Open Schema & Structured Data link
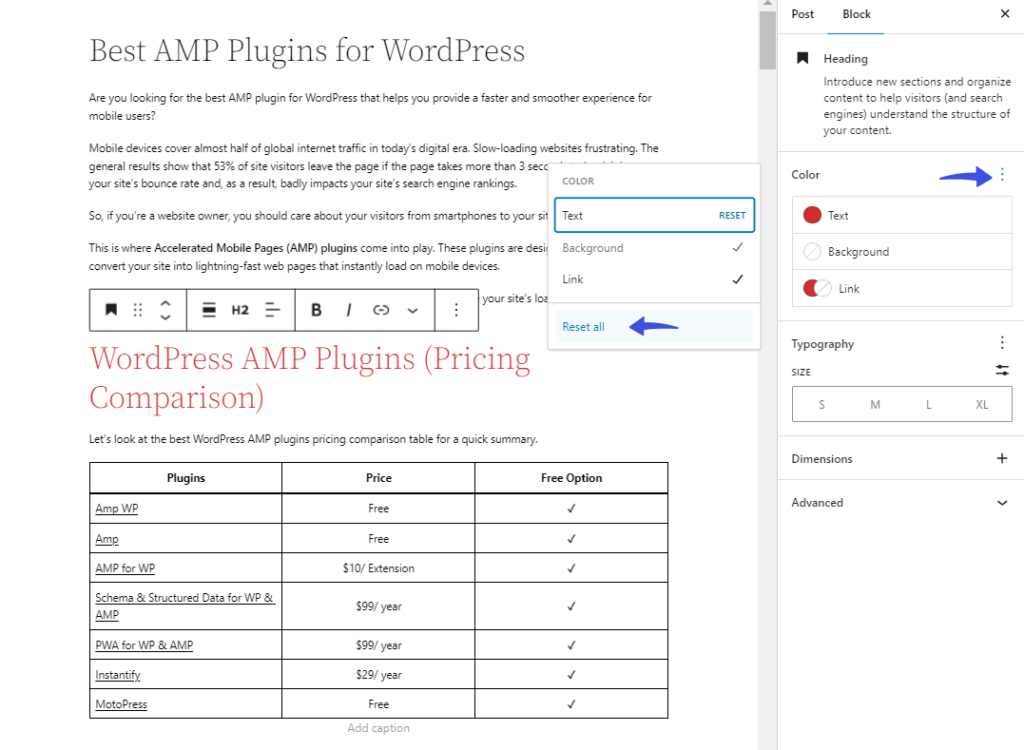This screenshot has width=1024, height=750. pos(184,606)
